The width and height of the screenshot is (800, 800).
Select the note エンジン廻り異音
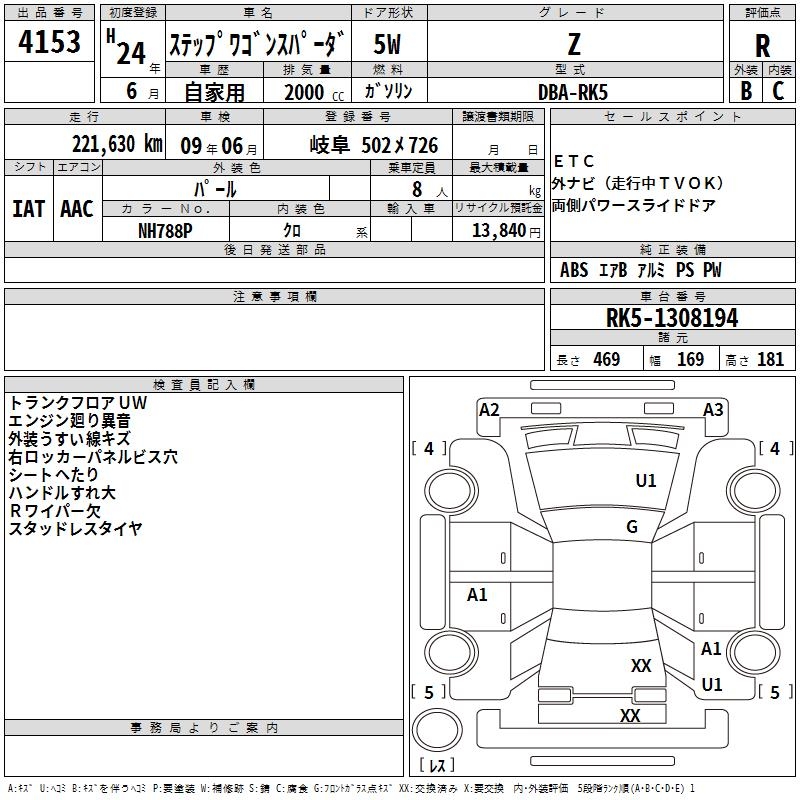pyautogui.click(x=69, y=421)
